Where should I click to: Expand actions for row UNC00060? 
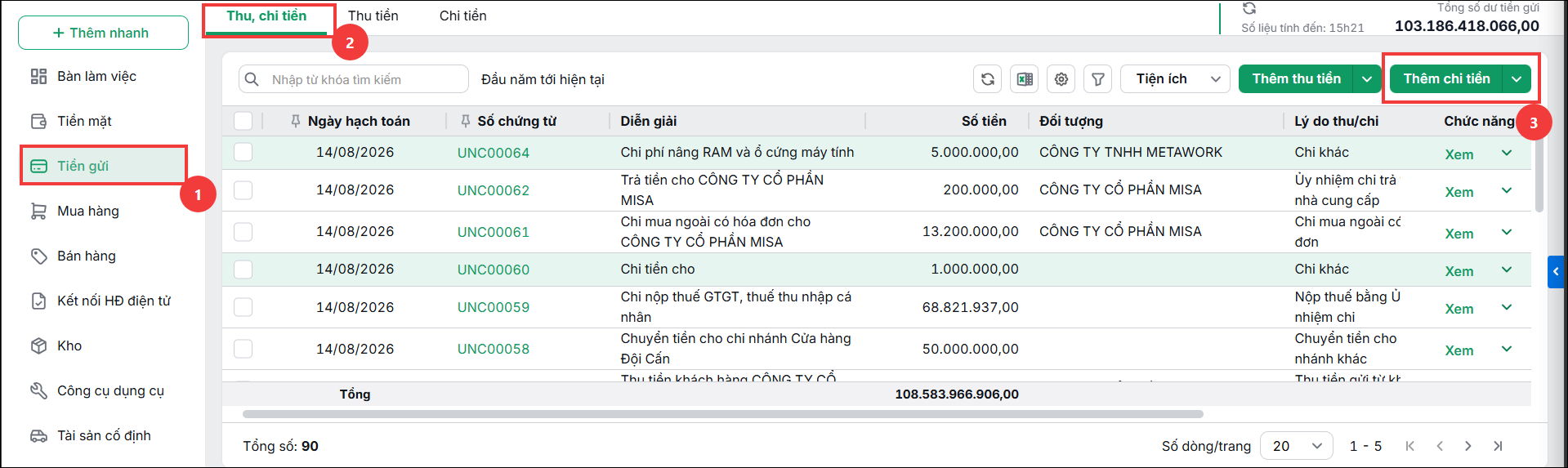(1507, 270)
